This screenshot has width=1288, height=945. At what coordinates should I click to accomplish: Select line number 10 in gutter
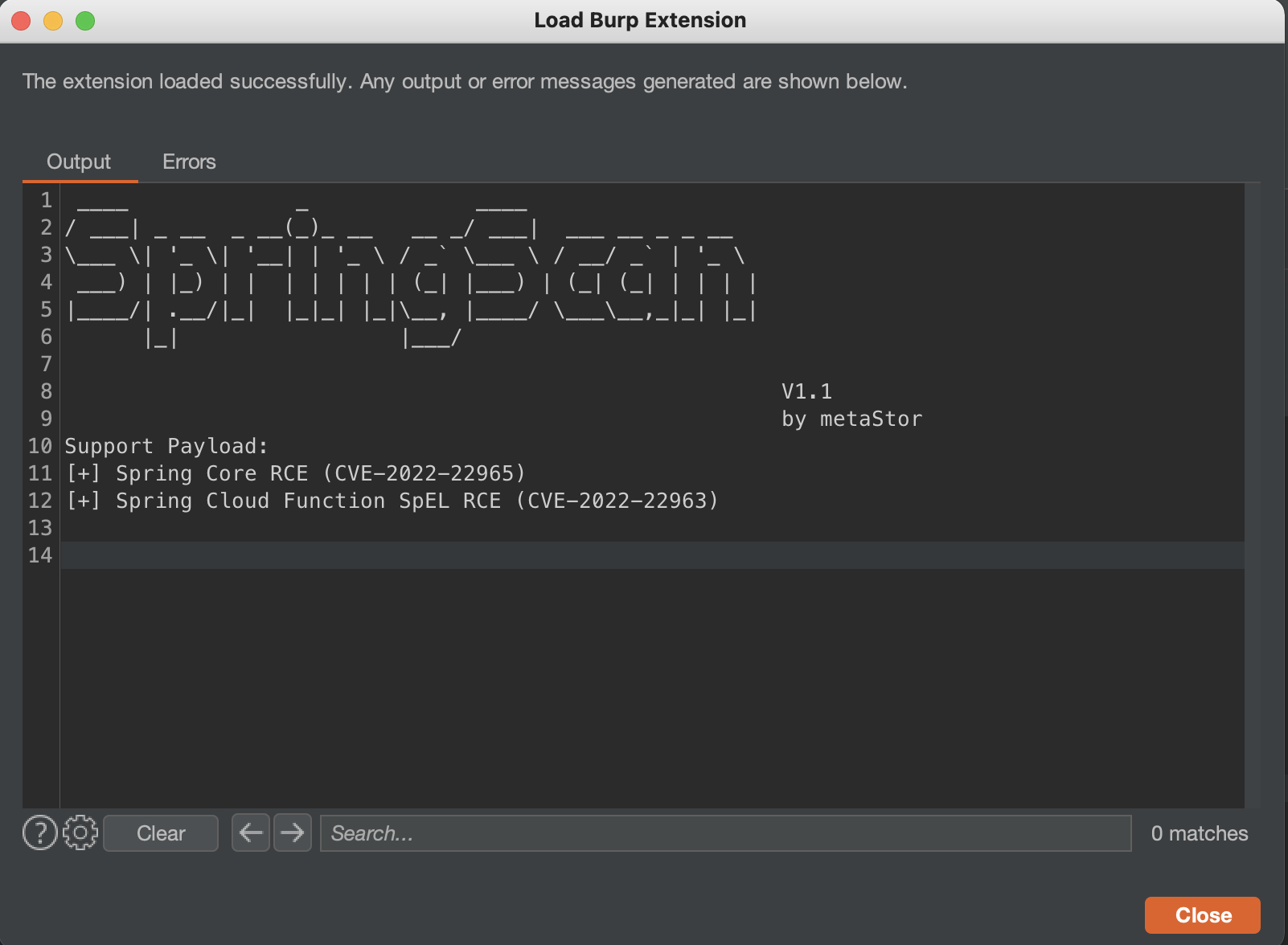click(40, 446)
